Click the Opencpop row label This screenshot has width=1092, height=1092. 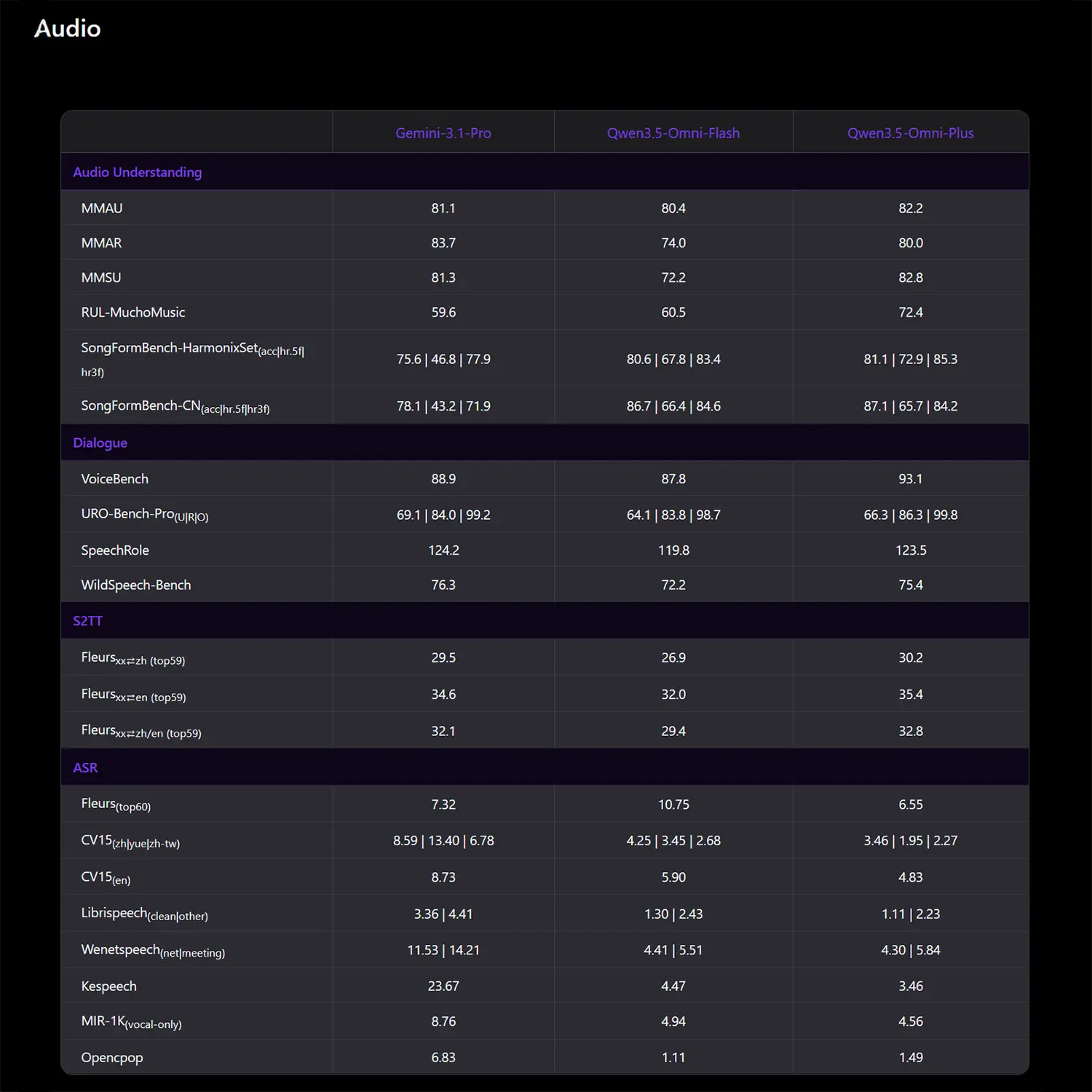point(112,1058)
